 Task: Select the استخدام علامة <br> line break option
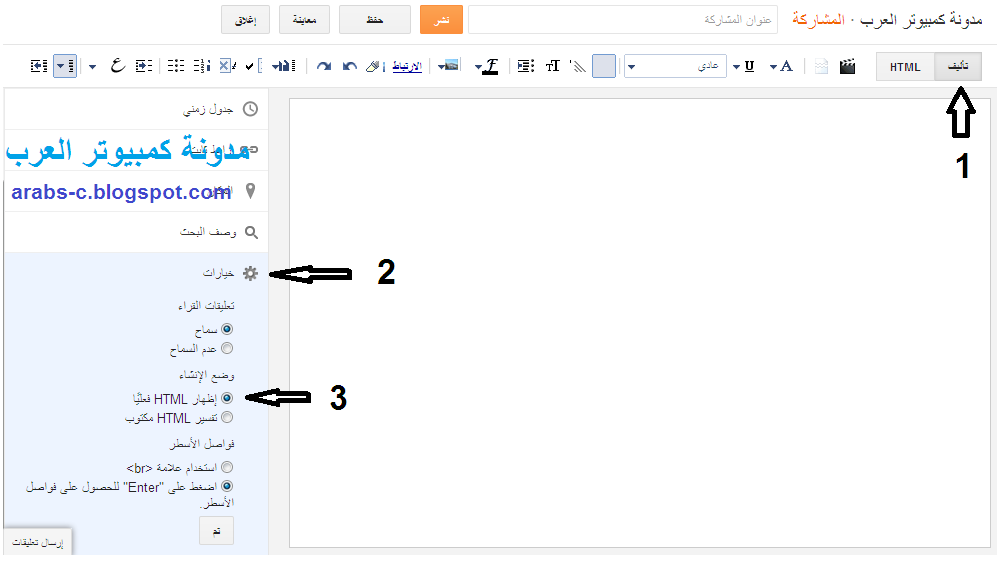(x=227, y=467)
